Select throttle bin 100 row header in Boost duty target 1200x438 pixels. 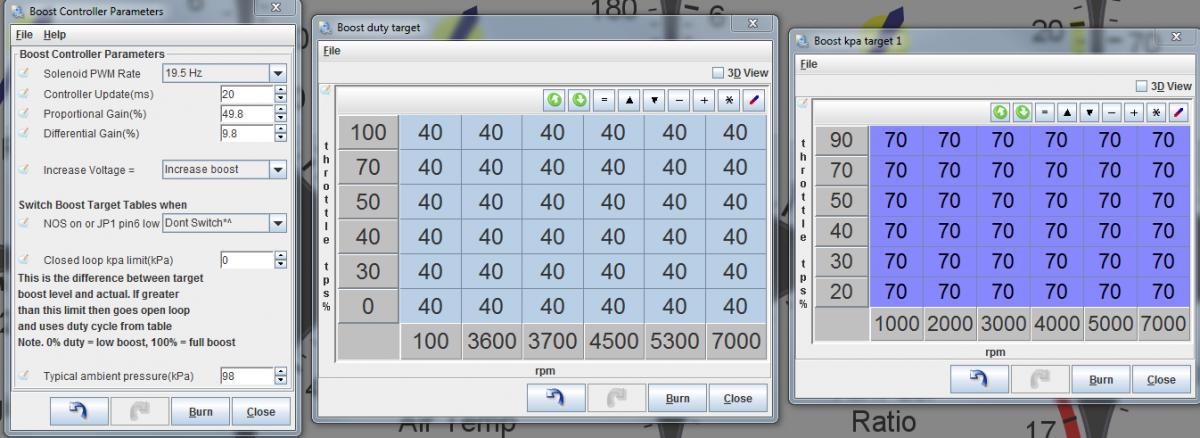tap(368, 132)
